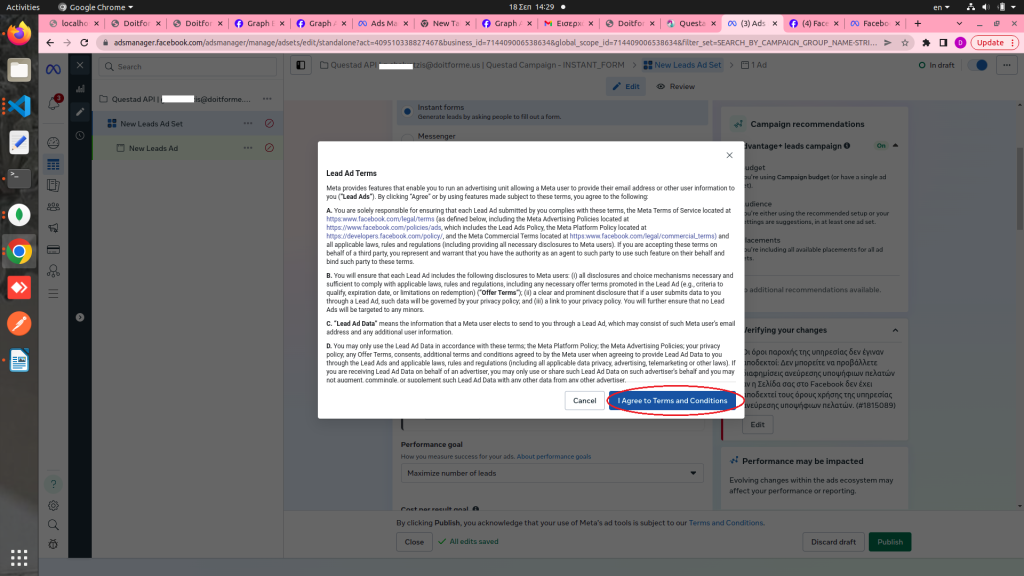Click the help question mark icon
1024x576 pixels.
53,484
